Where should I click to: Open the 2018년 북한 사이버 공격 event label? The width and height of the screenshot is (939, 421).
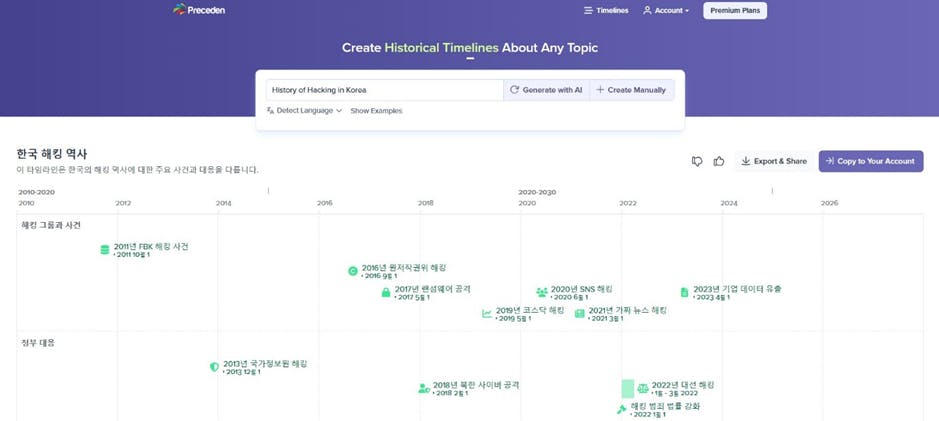click(476, 385)
